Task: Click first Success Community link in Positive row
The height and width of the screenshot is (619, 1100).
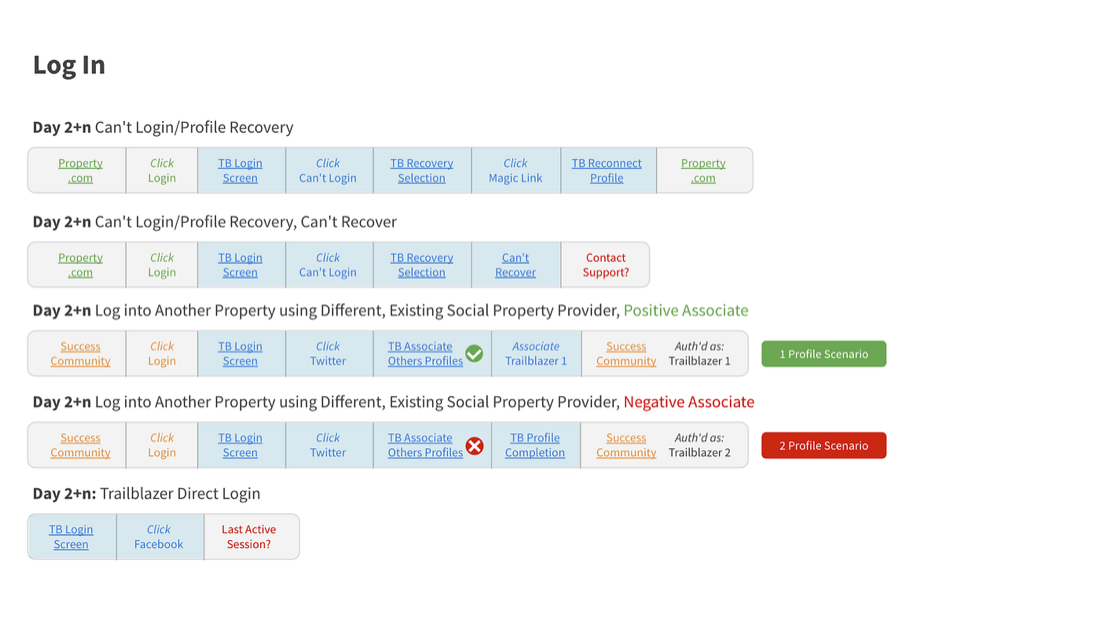Action: (x=80, y=354)
